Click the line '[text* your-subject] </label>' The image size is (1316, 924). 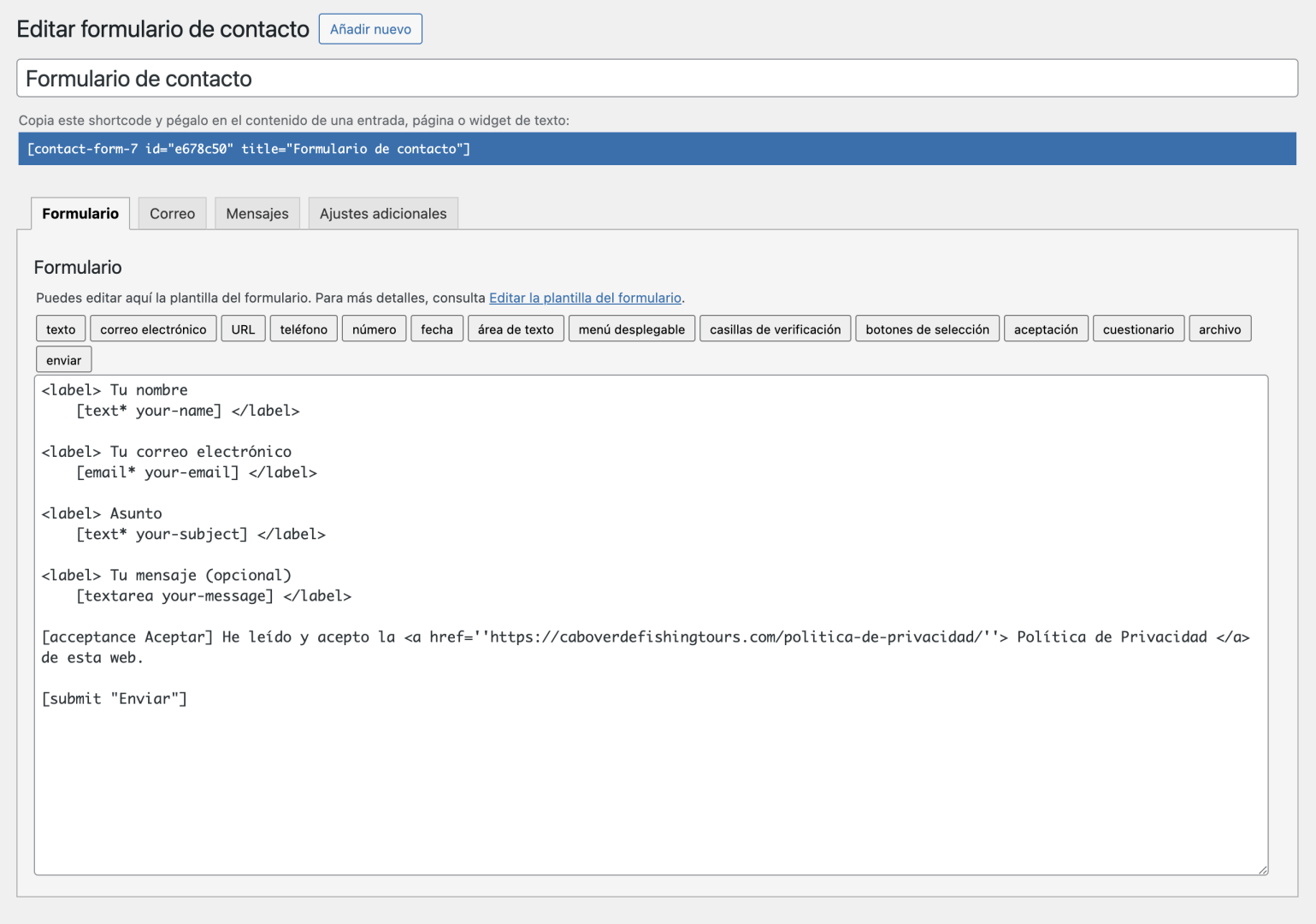tap(201, 534)
